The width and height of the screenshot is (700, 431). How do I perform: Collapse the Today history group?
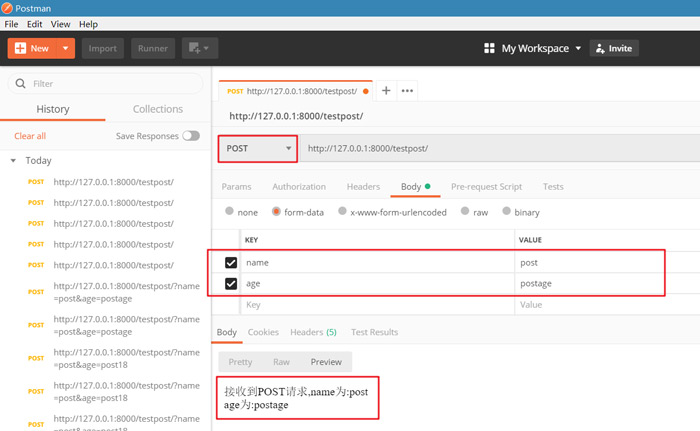click(x=13, y=160)
